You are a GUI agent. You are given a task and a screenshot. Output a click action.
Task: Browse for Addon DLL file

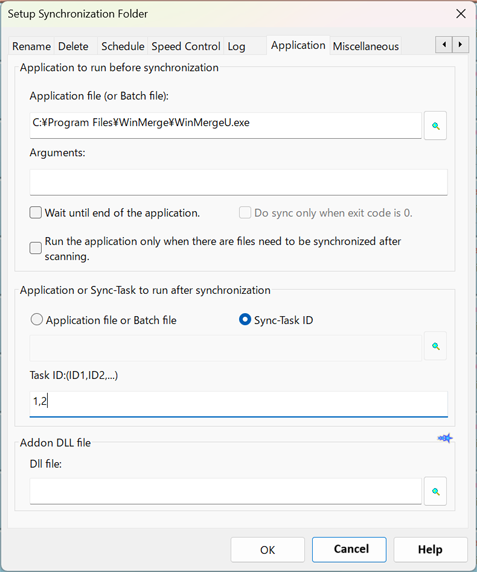435,491
